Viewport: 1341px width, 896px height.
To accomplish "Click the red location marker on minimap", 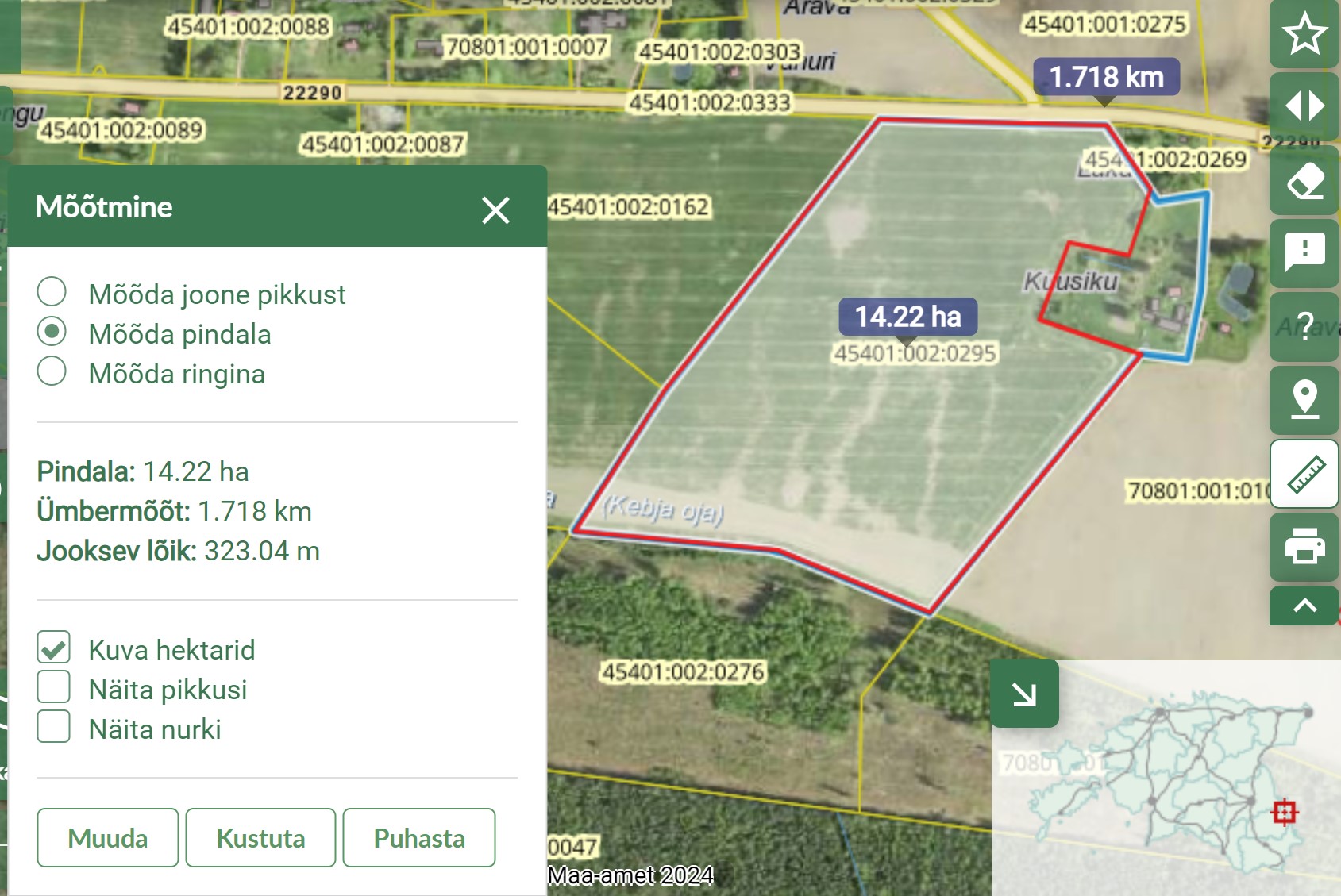I will pyautogui.click(x=1284, y=812).
